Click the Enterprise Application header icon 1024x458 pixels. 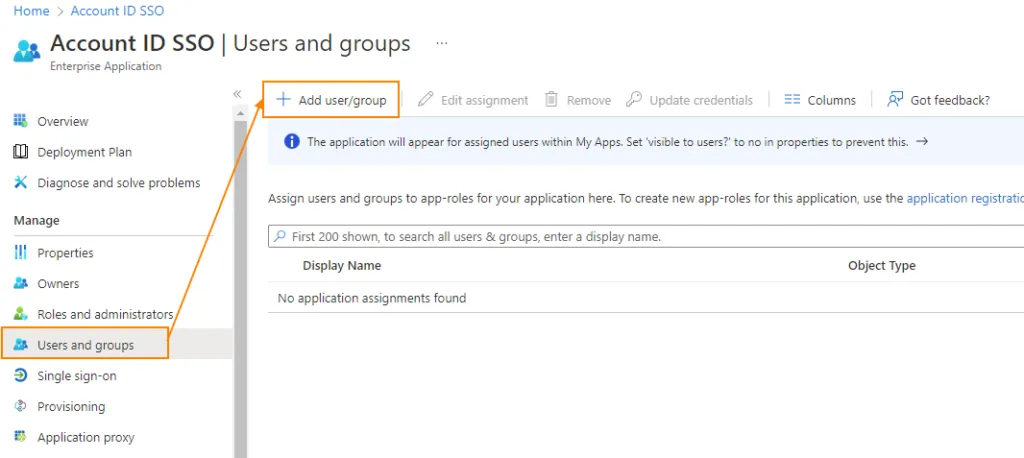(27, 51)
